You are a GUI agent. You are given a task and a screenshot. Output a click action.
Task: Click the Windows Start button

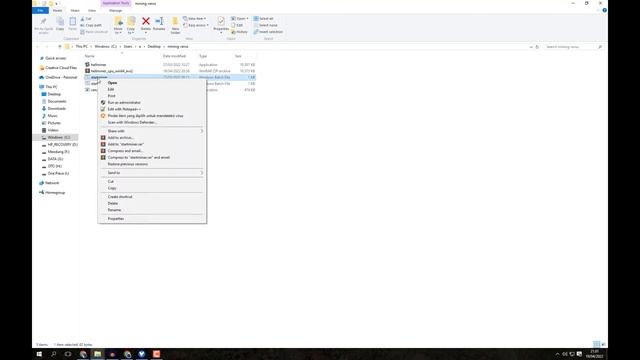tap(39, 354)
